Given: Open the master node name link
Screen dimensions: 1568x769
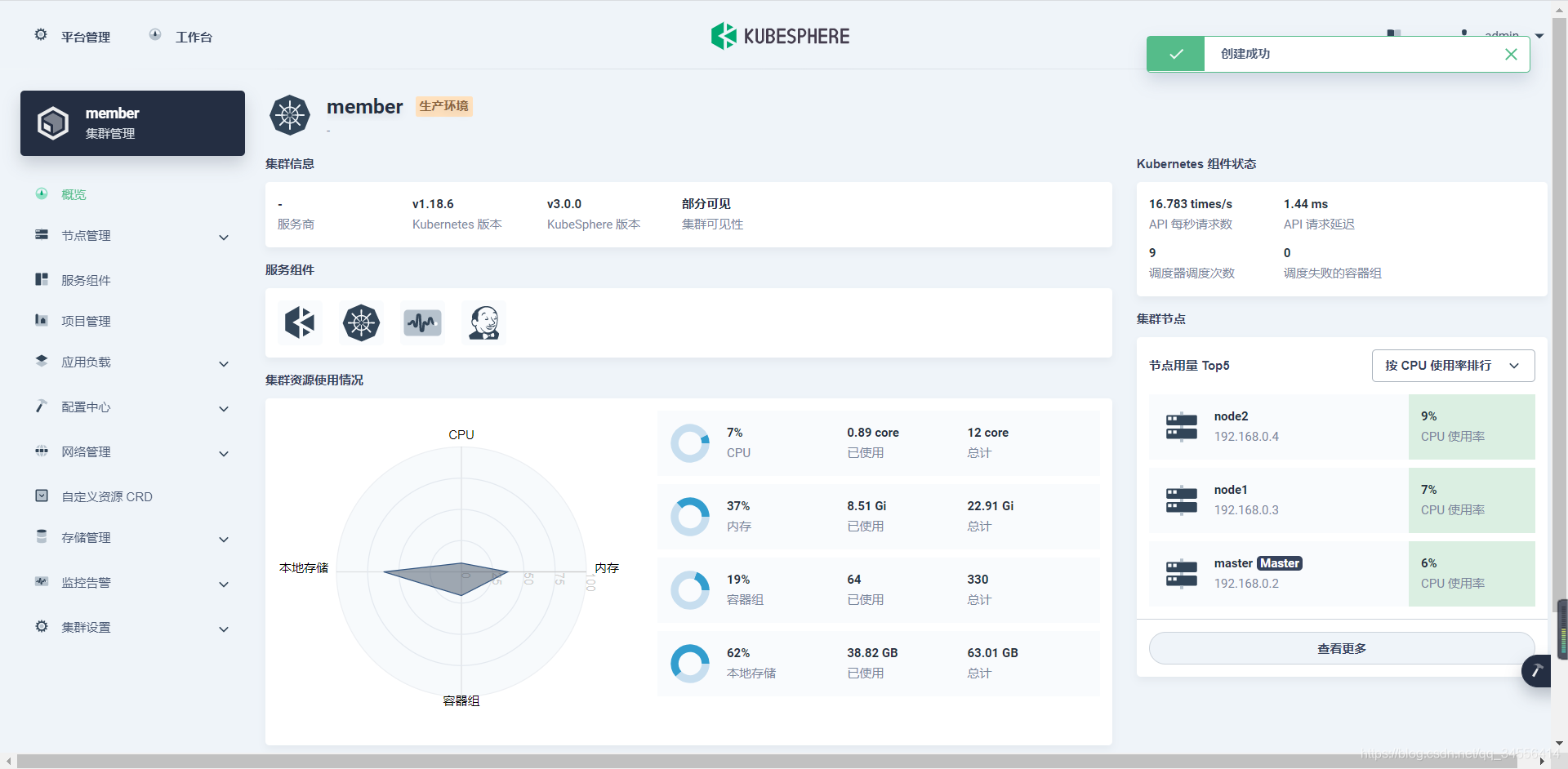Looking at the screenshot, I should point(1233,563).
